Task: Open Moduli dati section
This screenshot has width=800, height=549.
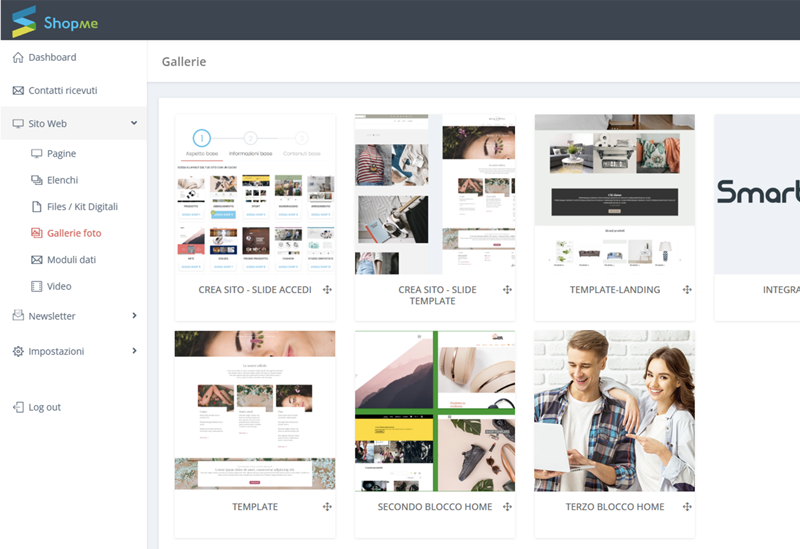Action: [71, 260]
